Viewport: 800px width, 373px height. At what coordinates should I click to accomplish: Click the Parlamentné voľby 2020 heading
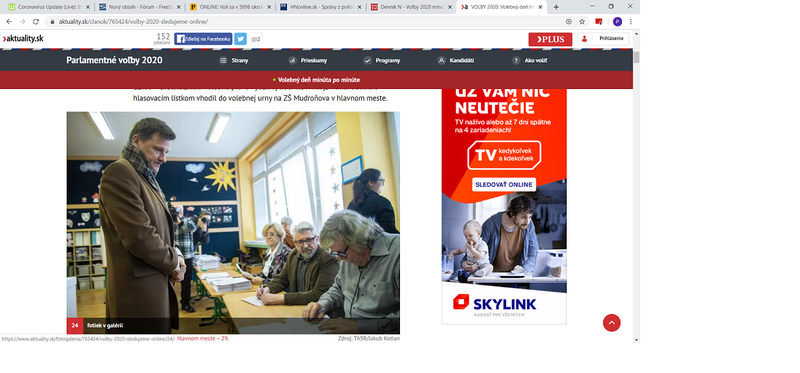click(x=114, y=60)
